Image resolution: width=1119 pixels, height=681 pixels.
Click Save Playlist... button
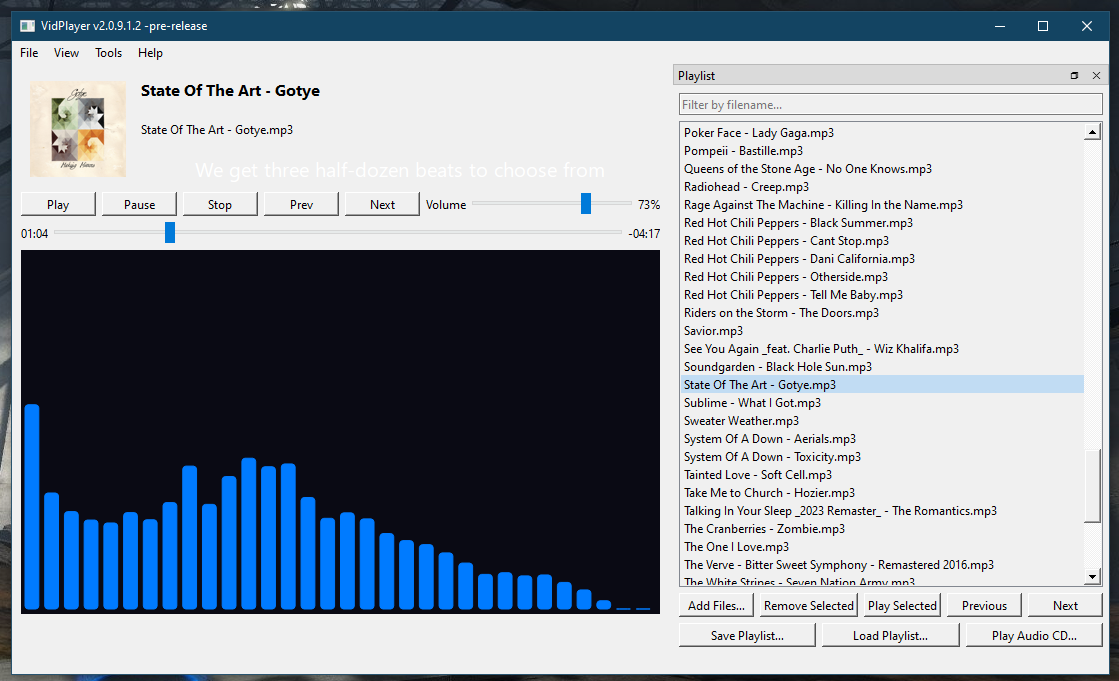(x=747, y=636)
